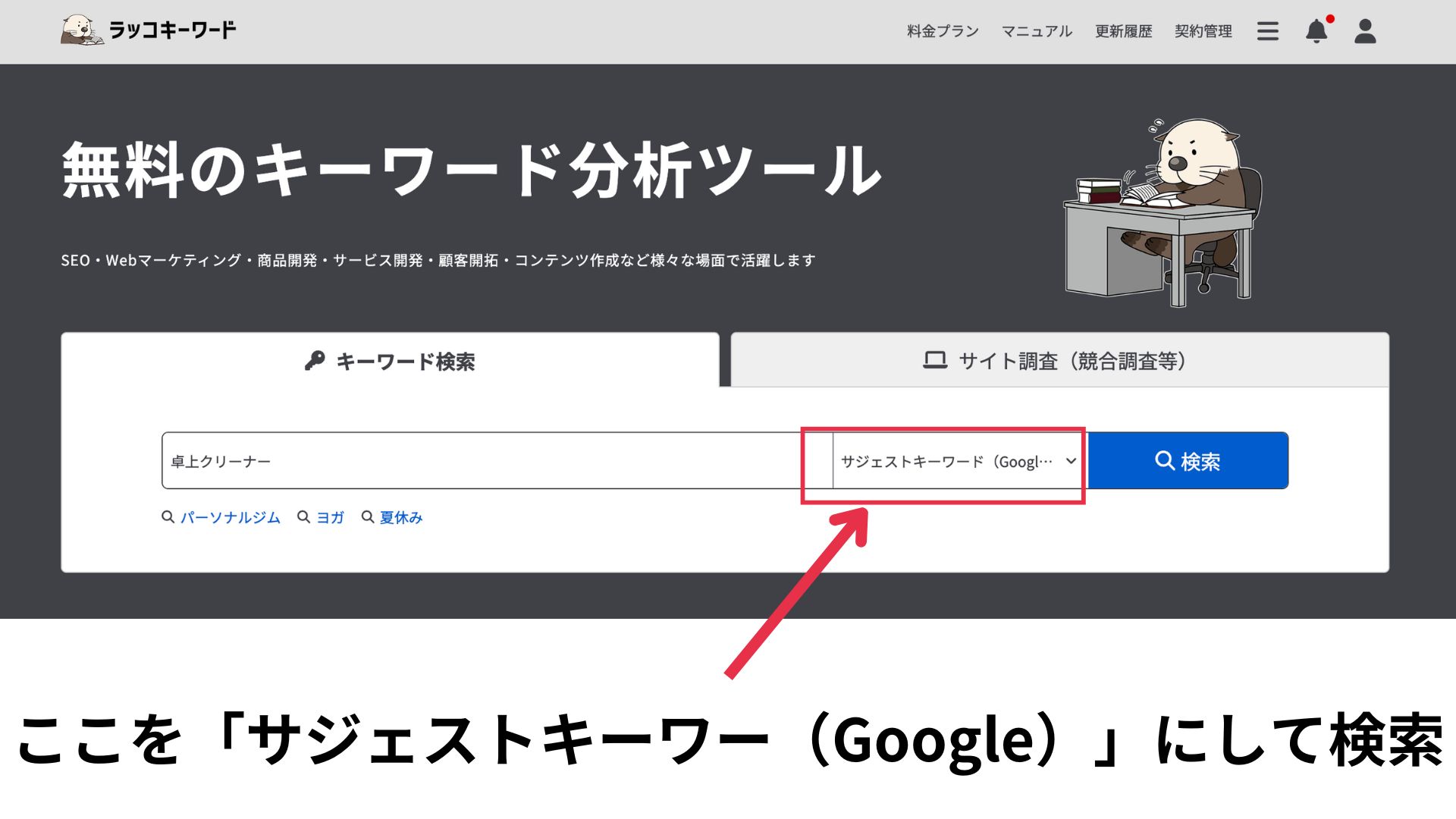Focus the keyword input containing 卓上クリーナー

497,461
